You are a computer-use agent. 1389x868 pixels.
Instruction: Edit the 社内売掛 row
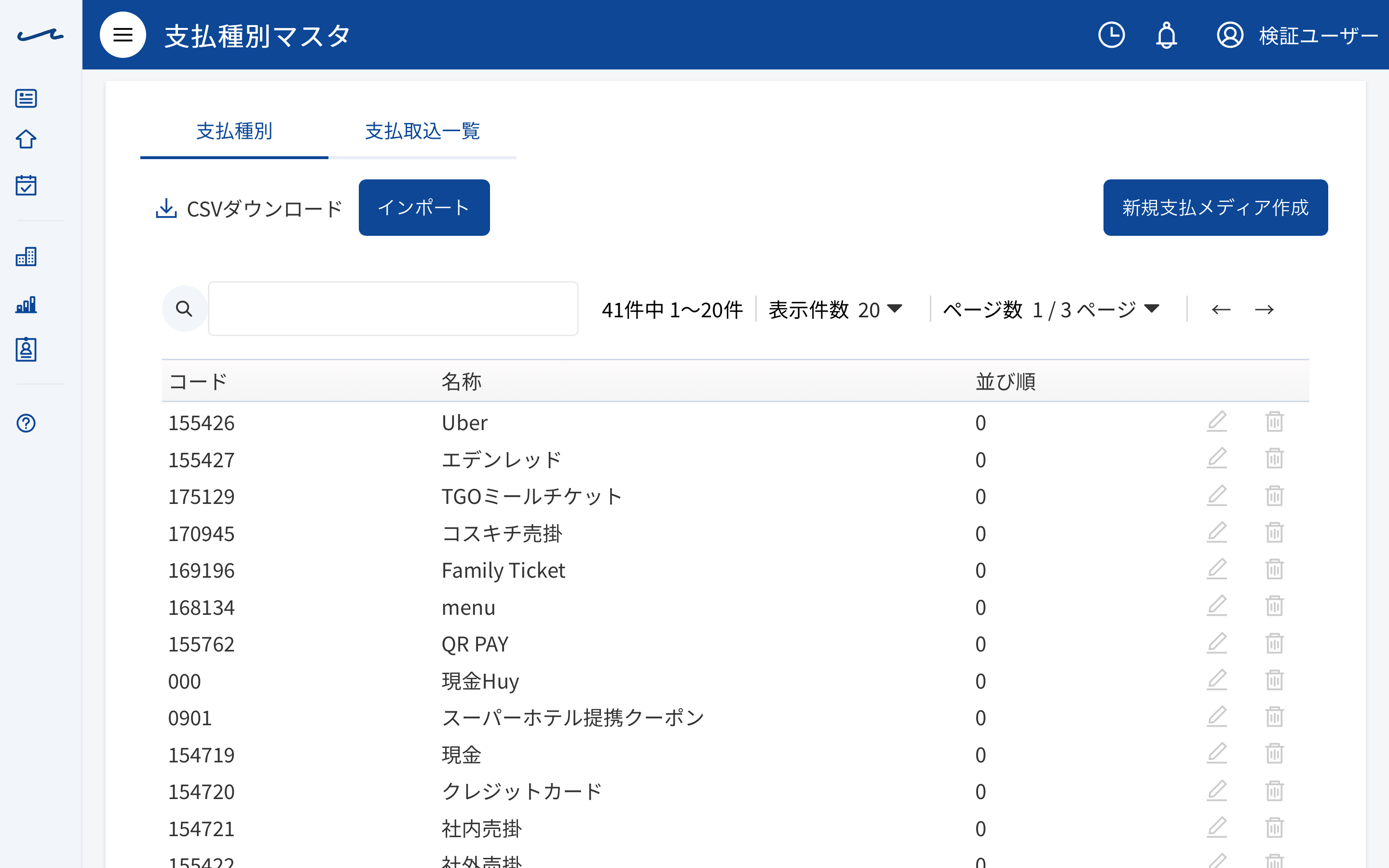pyautogui.click(x=1217, y=828)
